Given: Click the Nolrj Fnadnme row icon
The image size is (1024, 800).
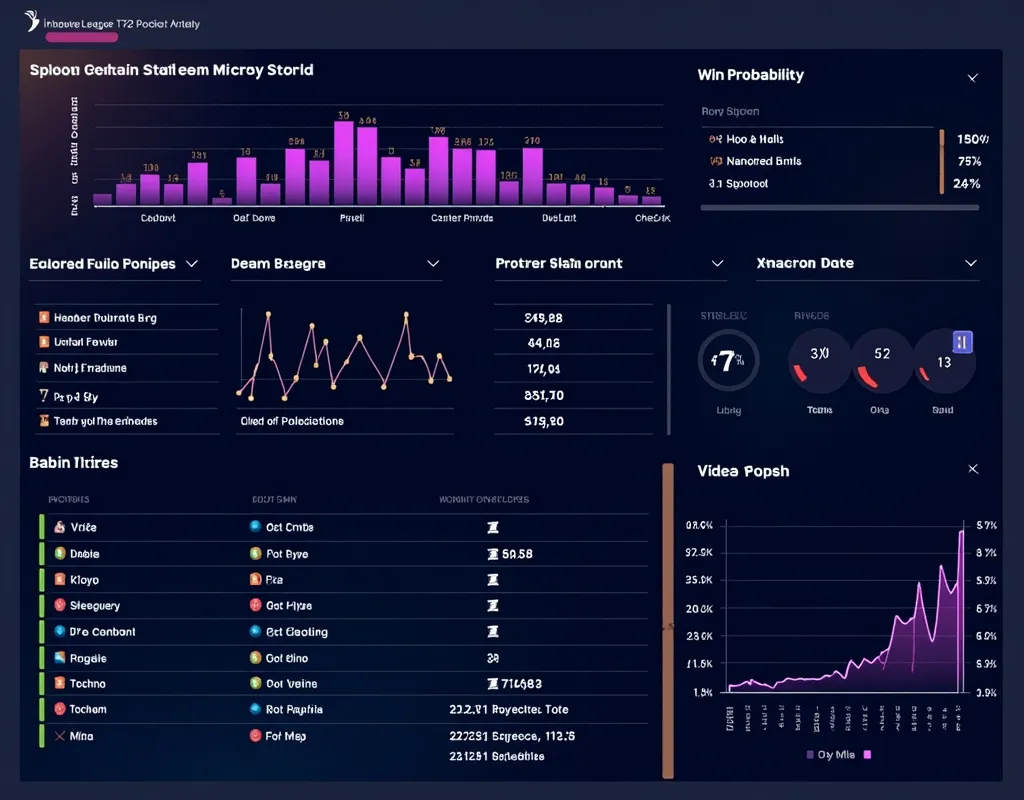Looking at the screenshot, I should pos(44,368).
